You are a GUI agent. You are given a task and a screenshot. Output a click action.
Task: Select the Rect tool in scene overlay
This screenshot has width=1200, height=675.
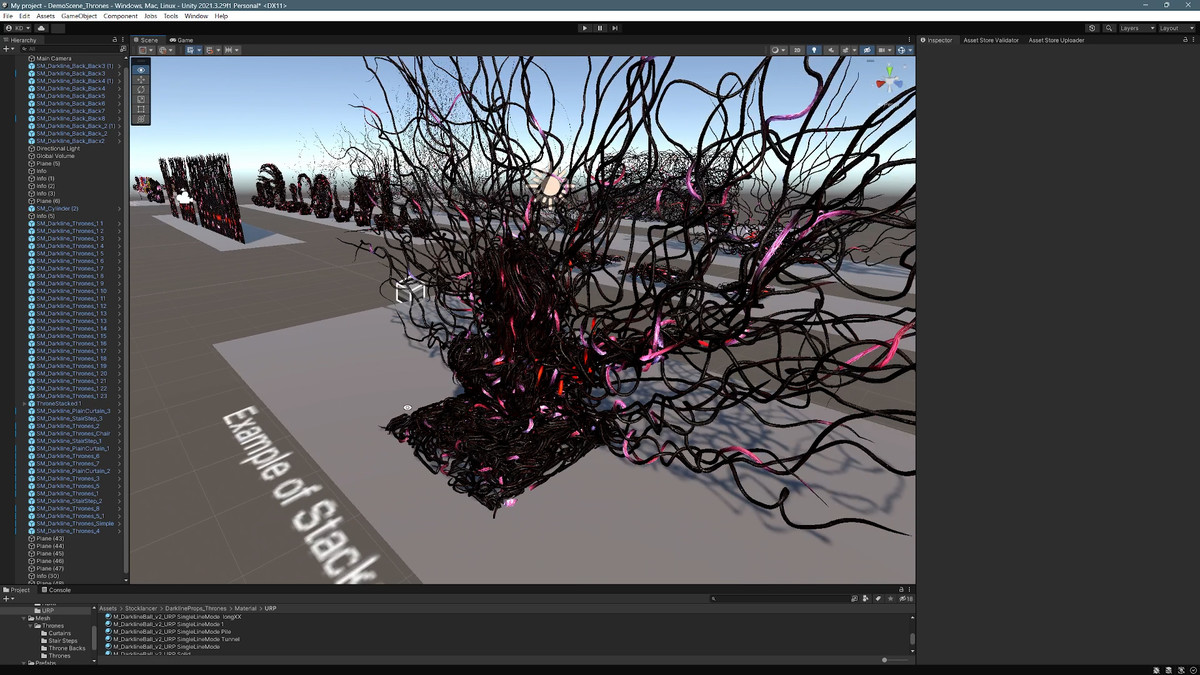(141, 108)
